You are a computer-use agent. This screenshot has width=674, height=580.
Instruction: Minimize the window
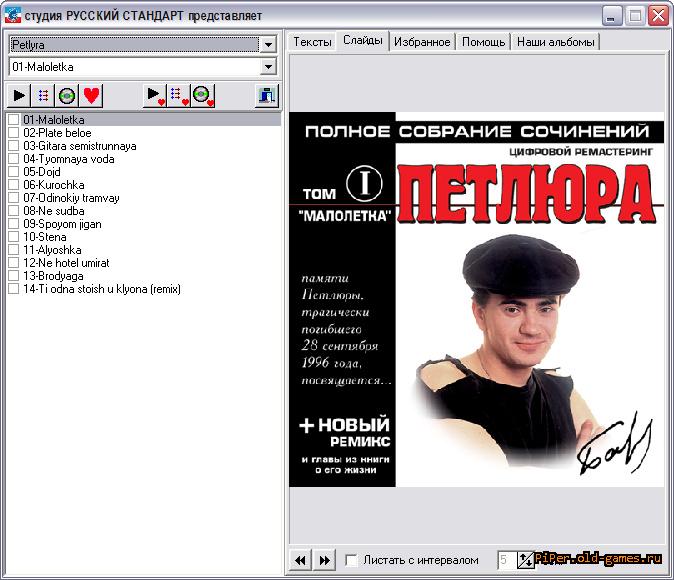click(611, 16)
